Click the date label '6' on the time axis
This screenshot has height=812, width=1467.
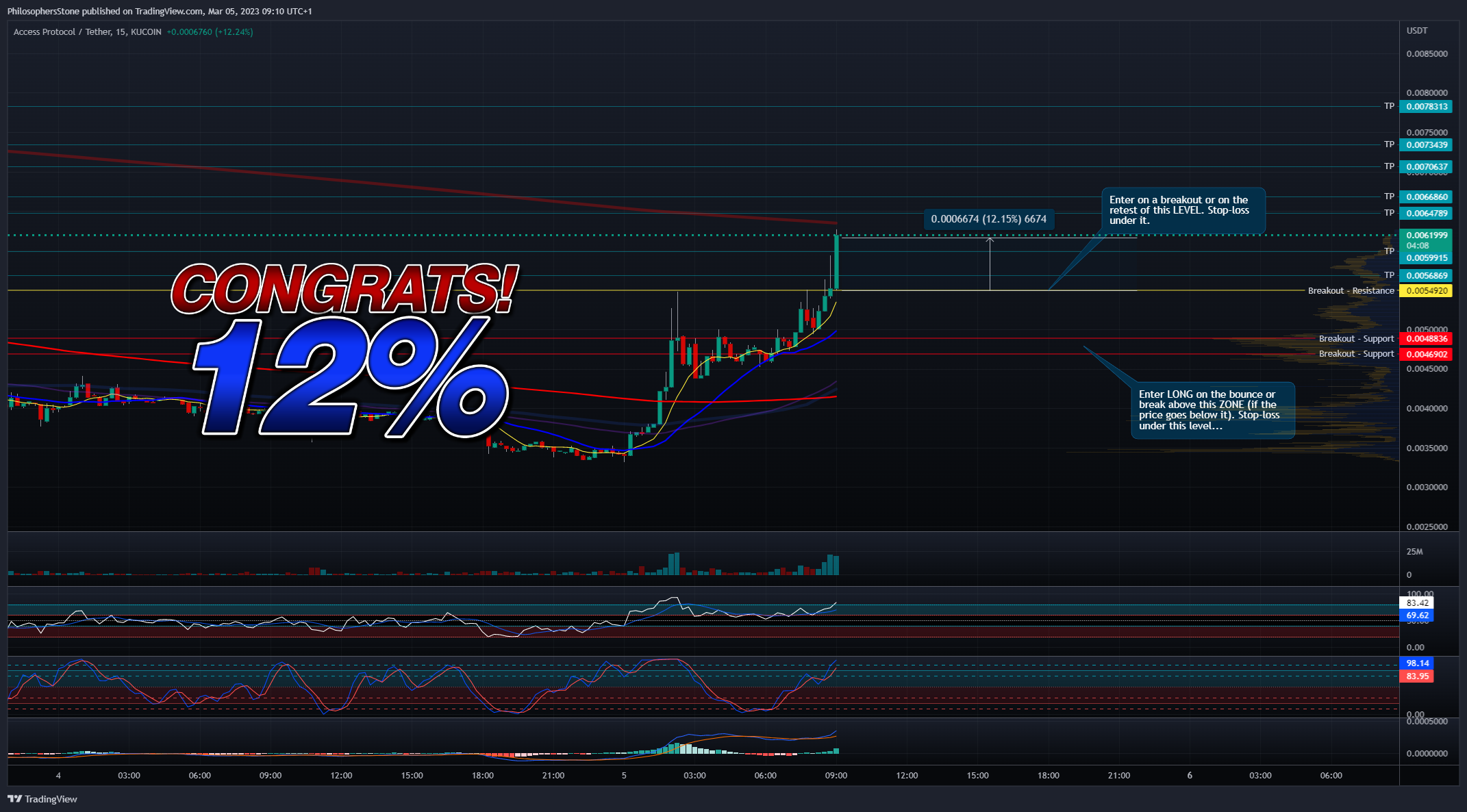click(x=1190, y=776)
